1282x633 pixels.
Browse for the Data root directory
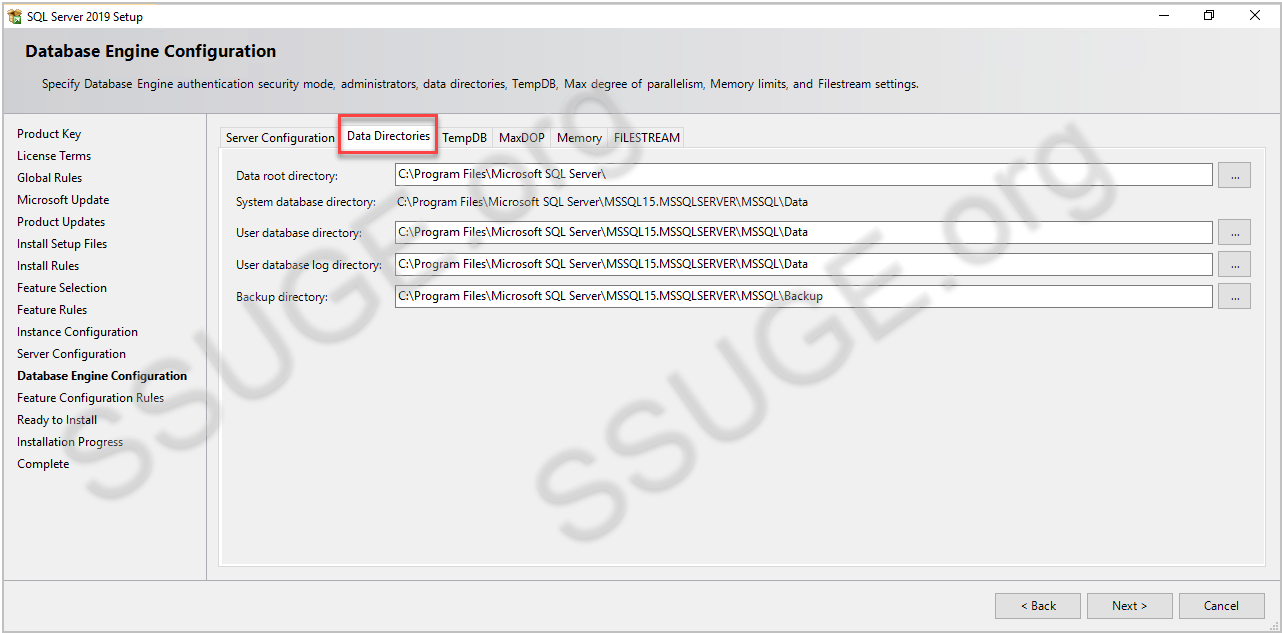point(1234,174)
